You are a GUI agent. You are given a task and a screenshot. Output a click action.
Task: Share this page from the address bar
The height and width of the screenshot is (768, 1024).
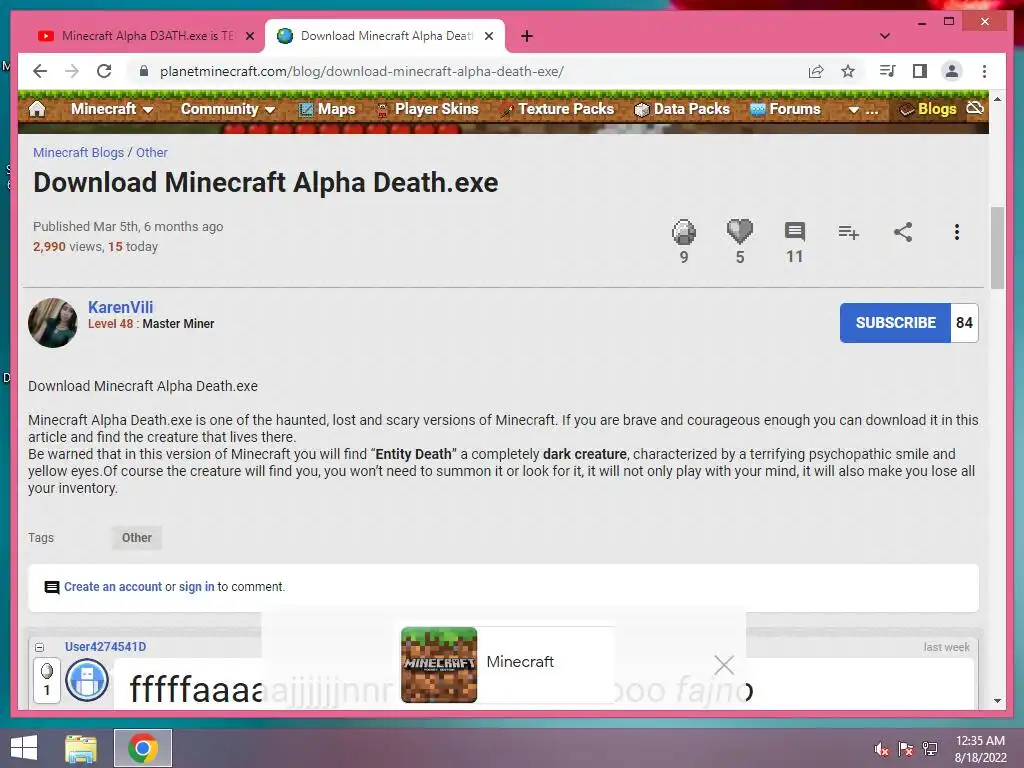coord(816,71)
